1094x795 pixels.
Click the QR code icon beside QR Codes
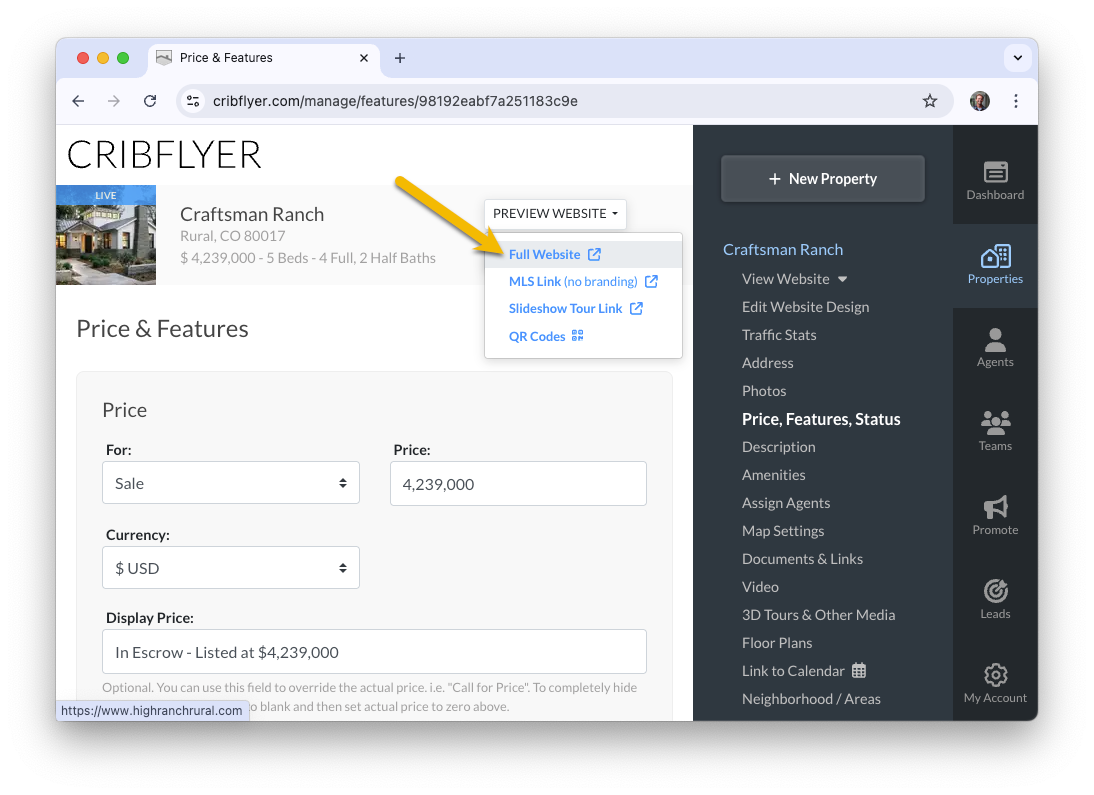pos(578,336)
